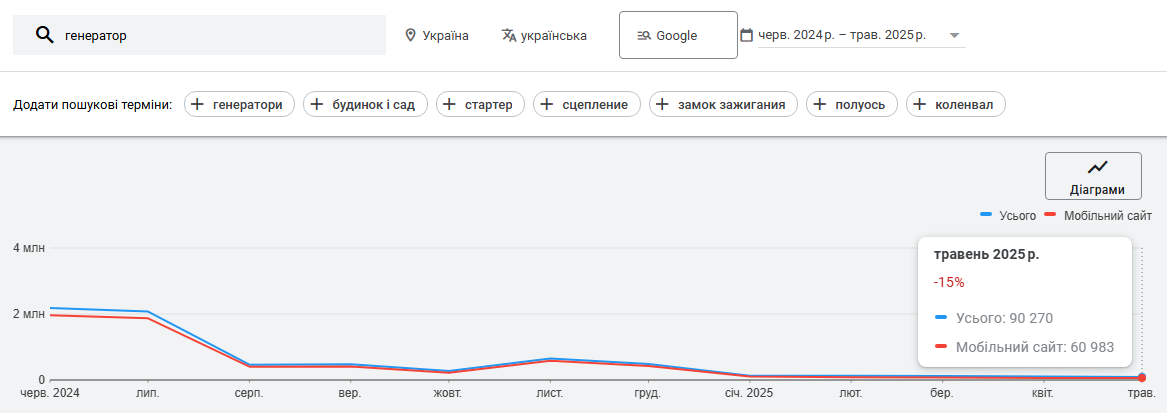This screenshot has width=1167, height=413.
Task: Open the Google search network selector
Action: [678, 35]
